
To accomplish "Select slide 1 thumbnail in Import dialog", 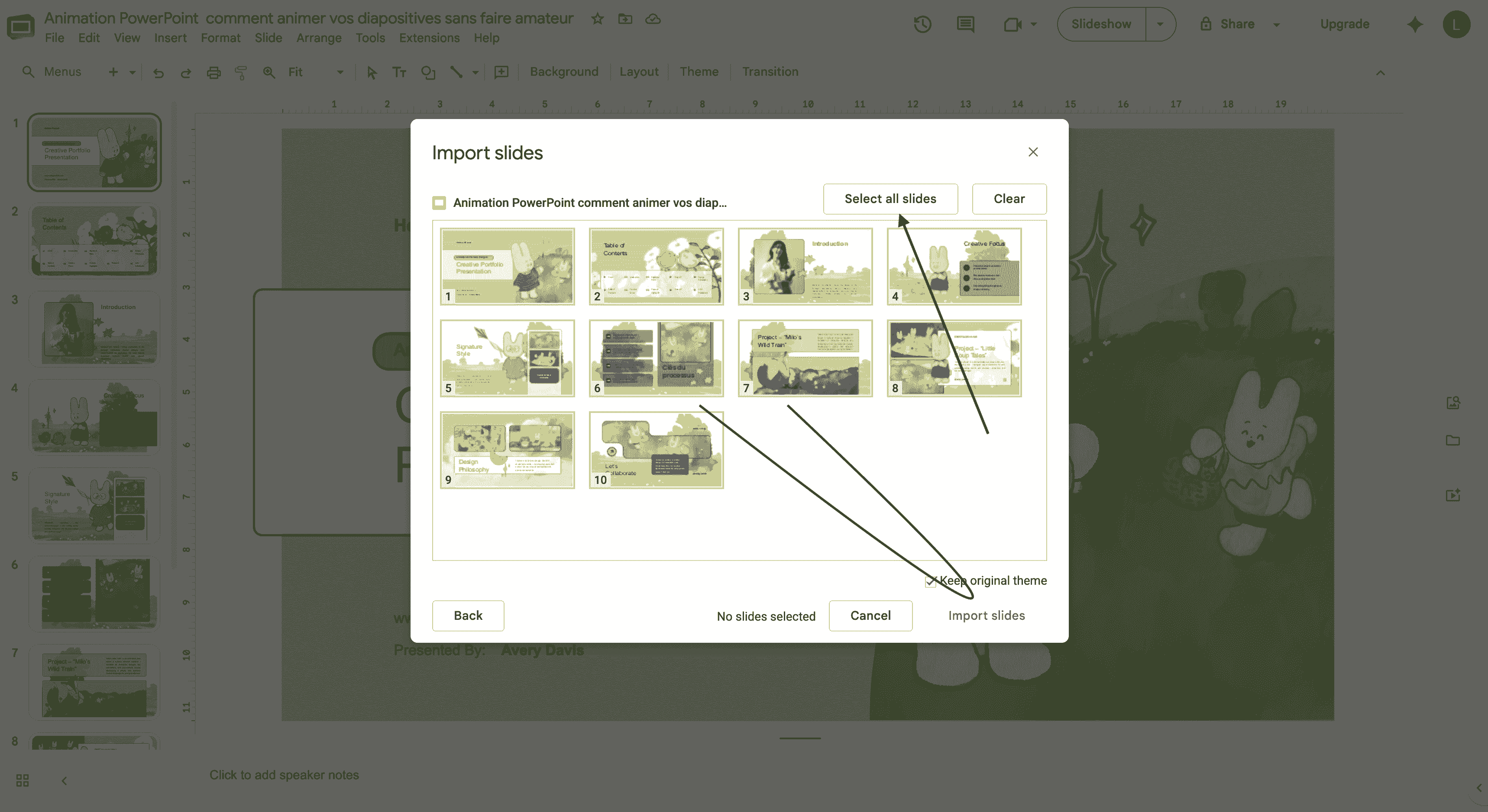I will [507, 266].
